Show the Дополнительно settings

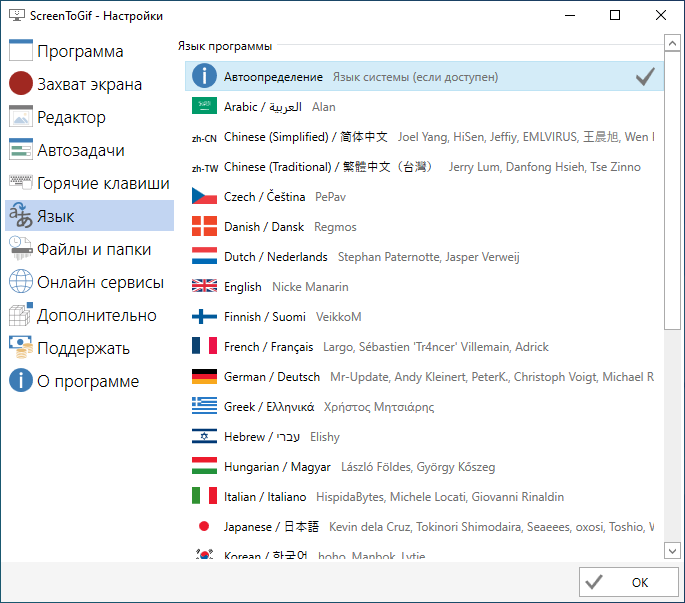click(x=90, y=315)
